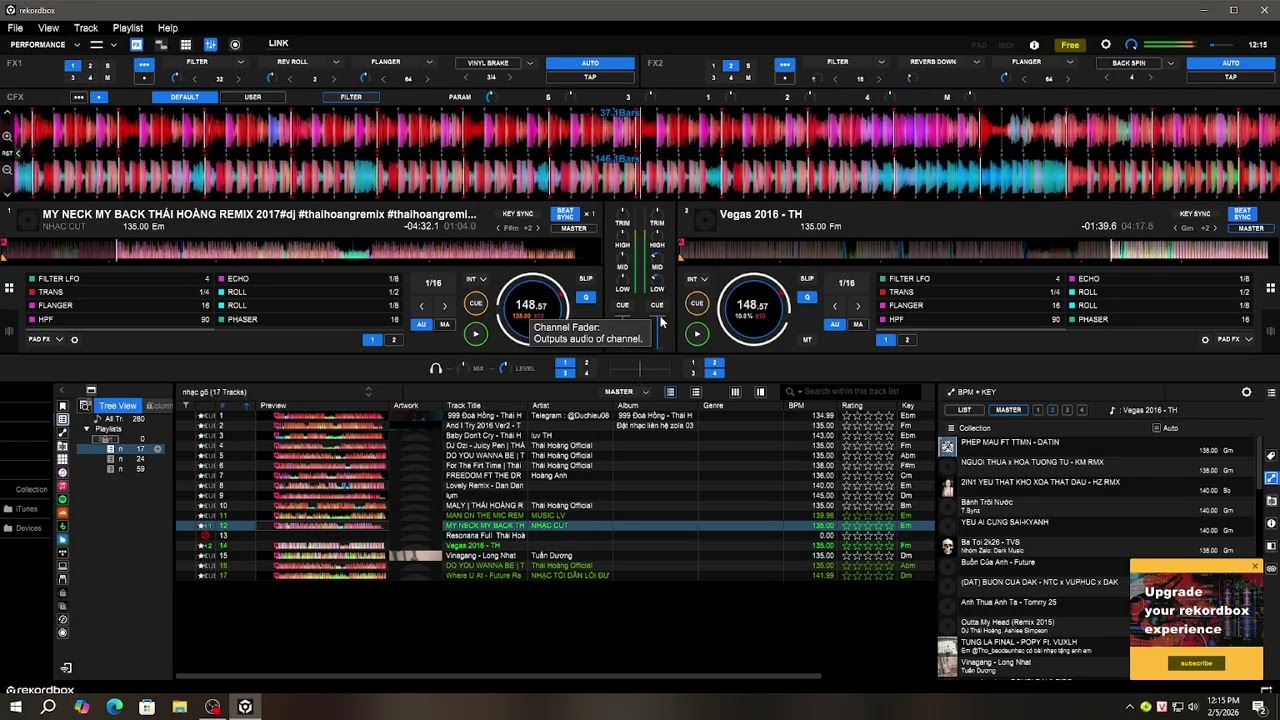Screen dimensions: 1280x720
Task: Open Microsoft Edge from the taskbar
Action: 114,707
